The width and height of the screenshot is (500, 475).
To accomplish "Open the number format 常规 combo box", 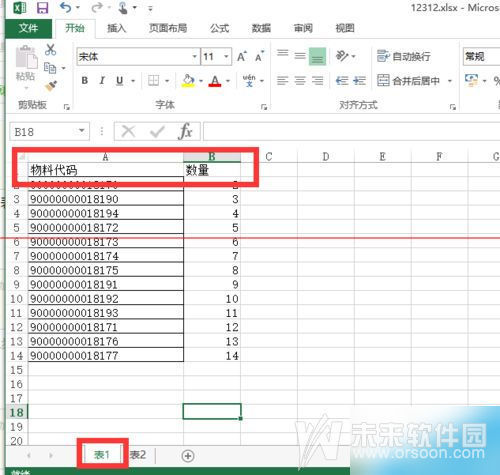I will pyautogui.click(x=481, y=56).
